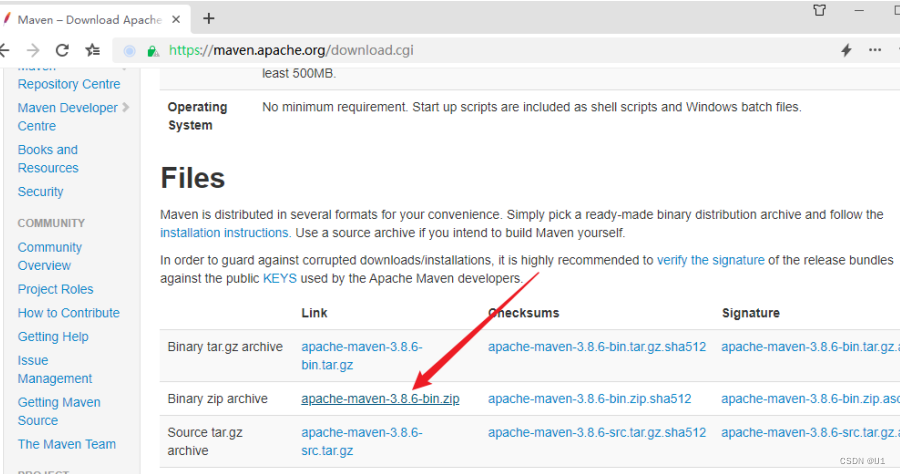900x474 pixels.
Task: Open Repository Centre sidebar link
Action: 69,84
